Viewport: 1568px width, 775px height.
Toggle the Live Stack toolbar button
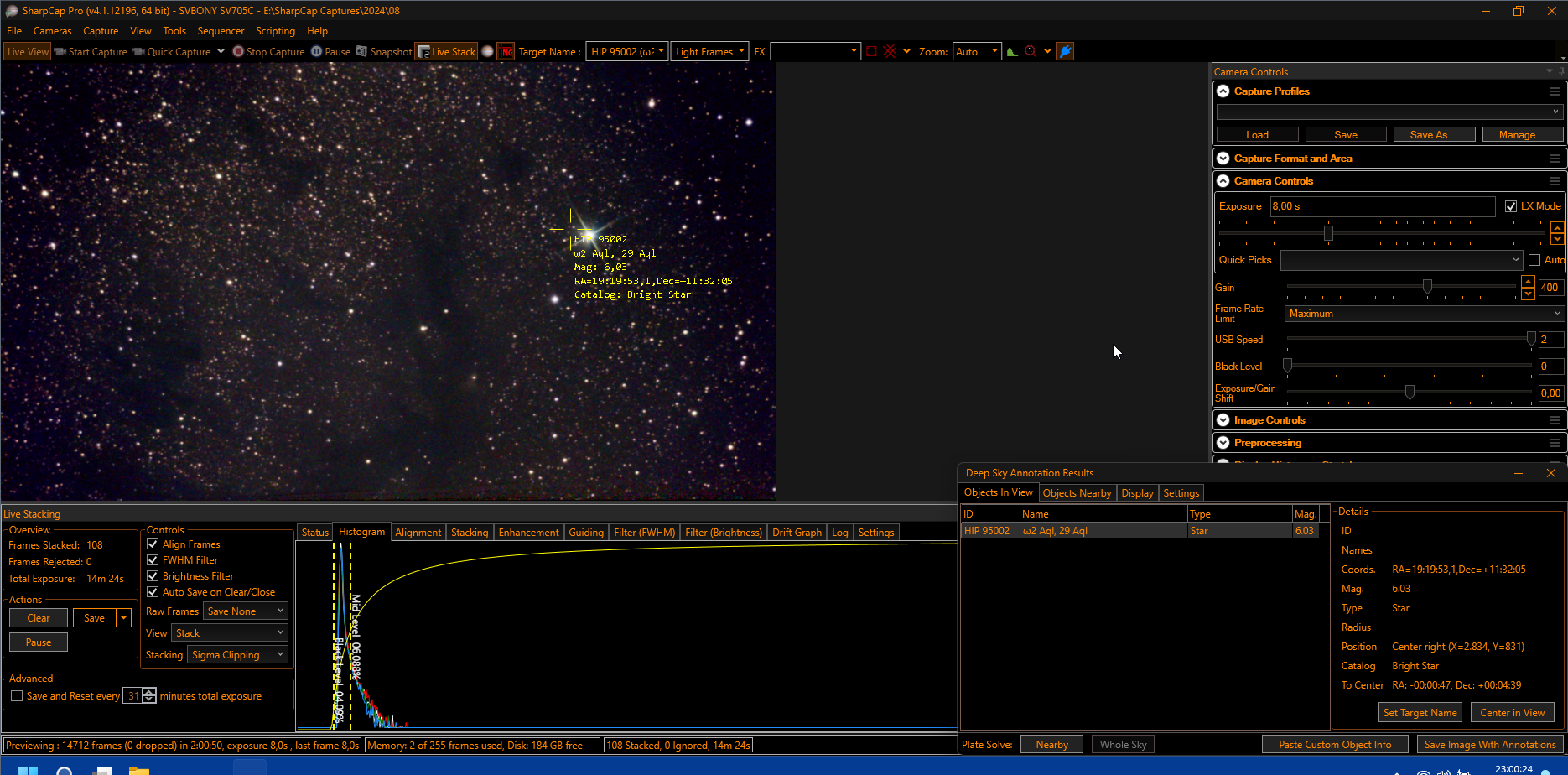tap(447, 52)
